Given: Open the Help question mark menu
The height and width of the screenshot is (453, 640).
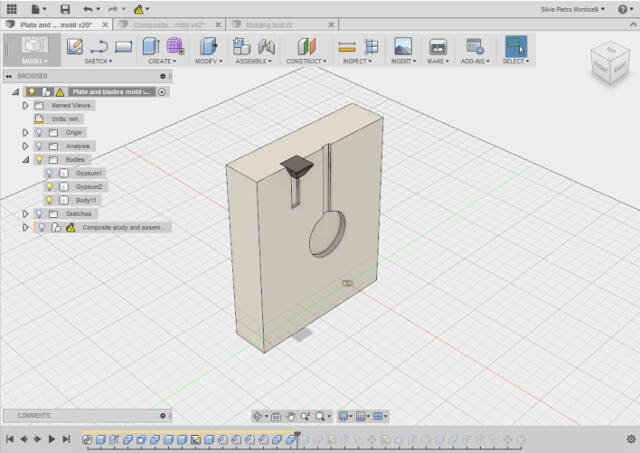Looking at the screenshot, I should point(622,9).
